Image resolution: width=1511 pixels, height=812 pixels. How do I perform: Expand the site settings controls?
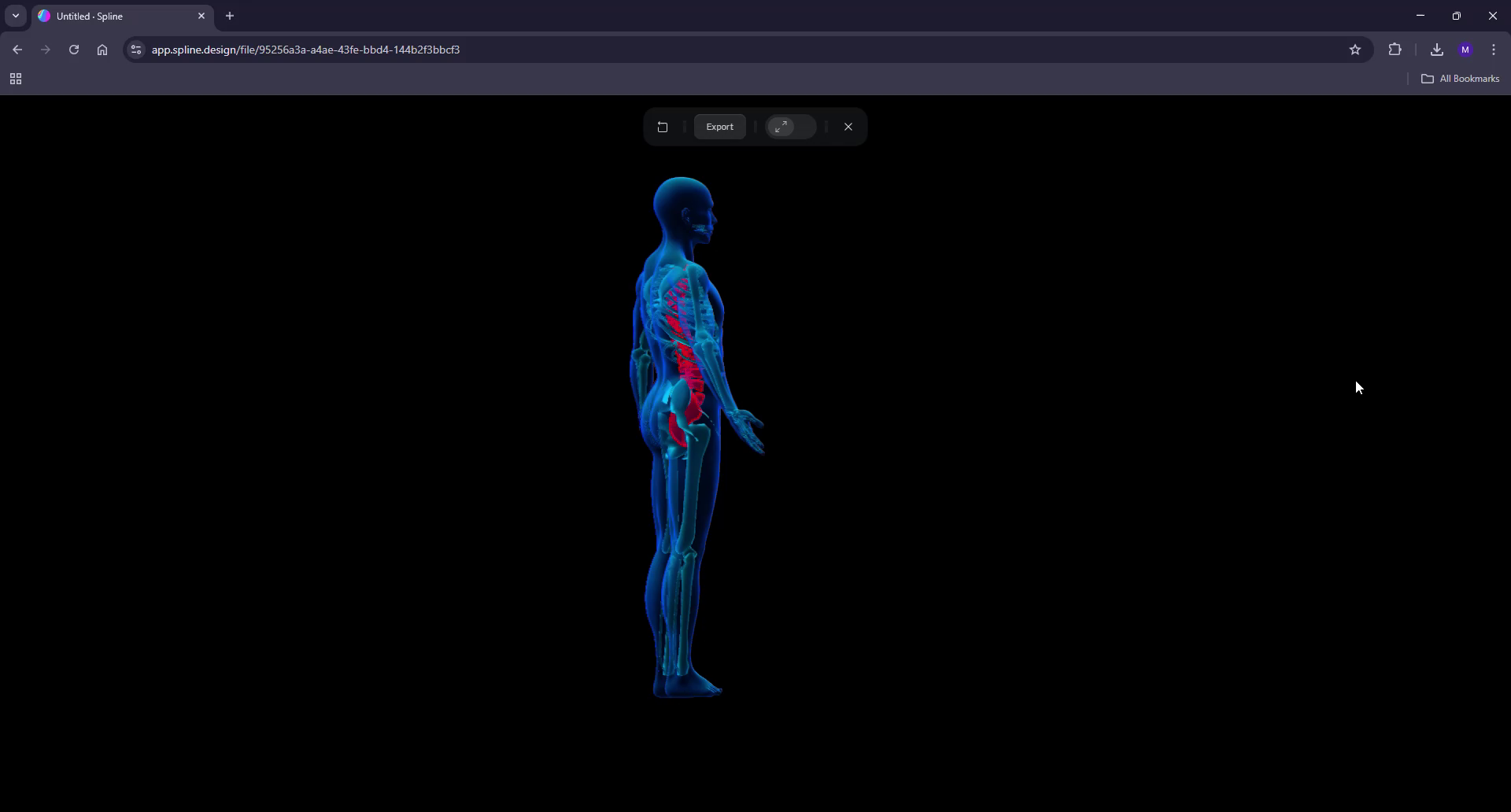click(x=135, y=49)
